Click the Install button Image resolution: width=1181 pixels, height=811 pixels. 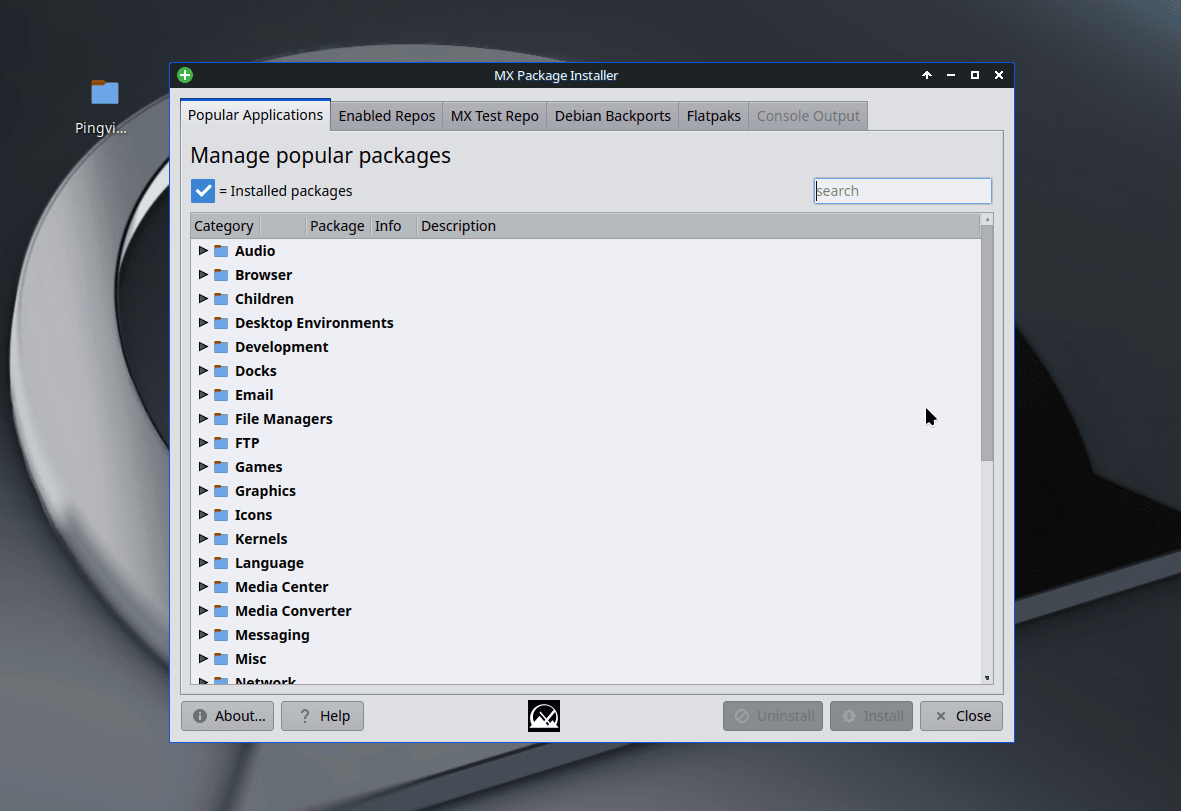click(x=871, y=716)
